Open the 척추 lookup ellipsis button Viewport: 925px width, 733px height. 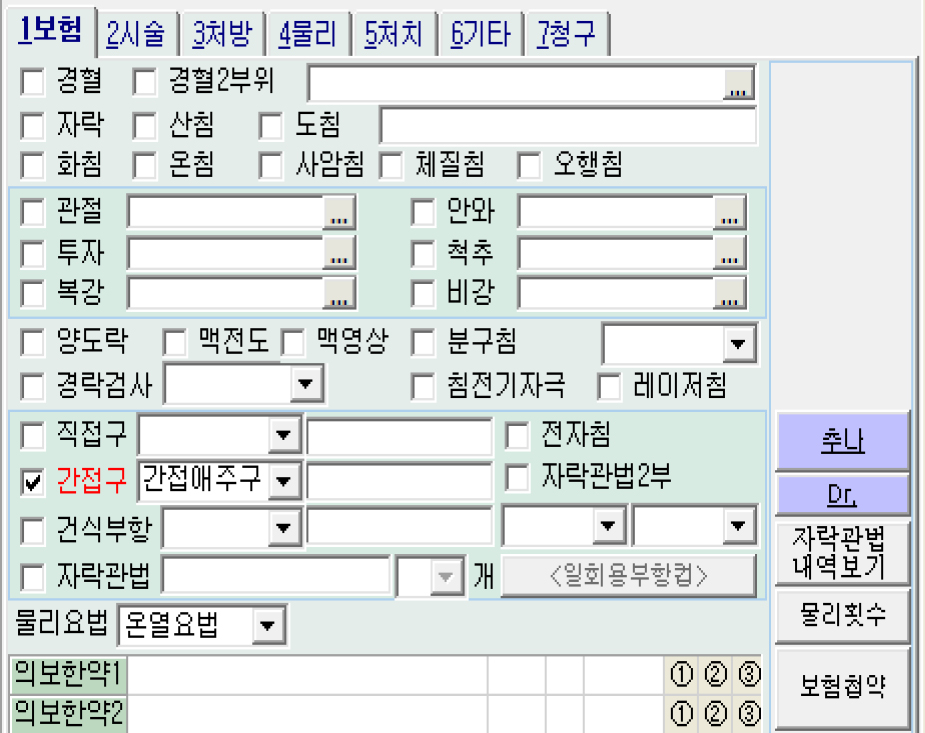click(730, 254)
